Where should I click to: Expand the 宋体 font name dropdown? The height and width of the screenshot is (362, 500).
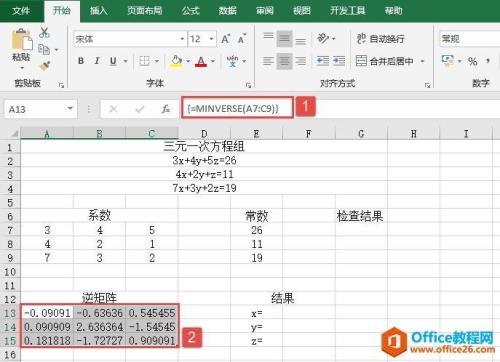pyautogui.click(x=182, y=39)
